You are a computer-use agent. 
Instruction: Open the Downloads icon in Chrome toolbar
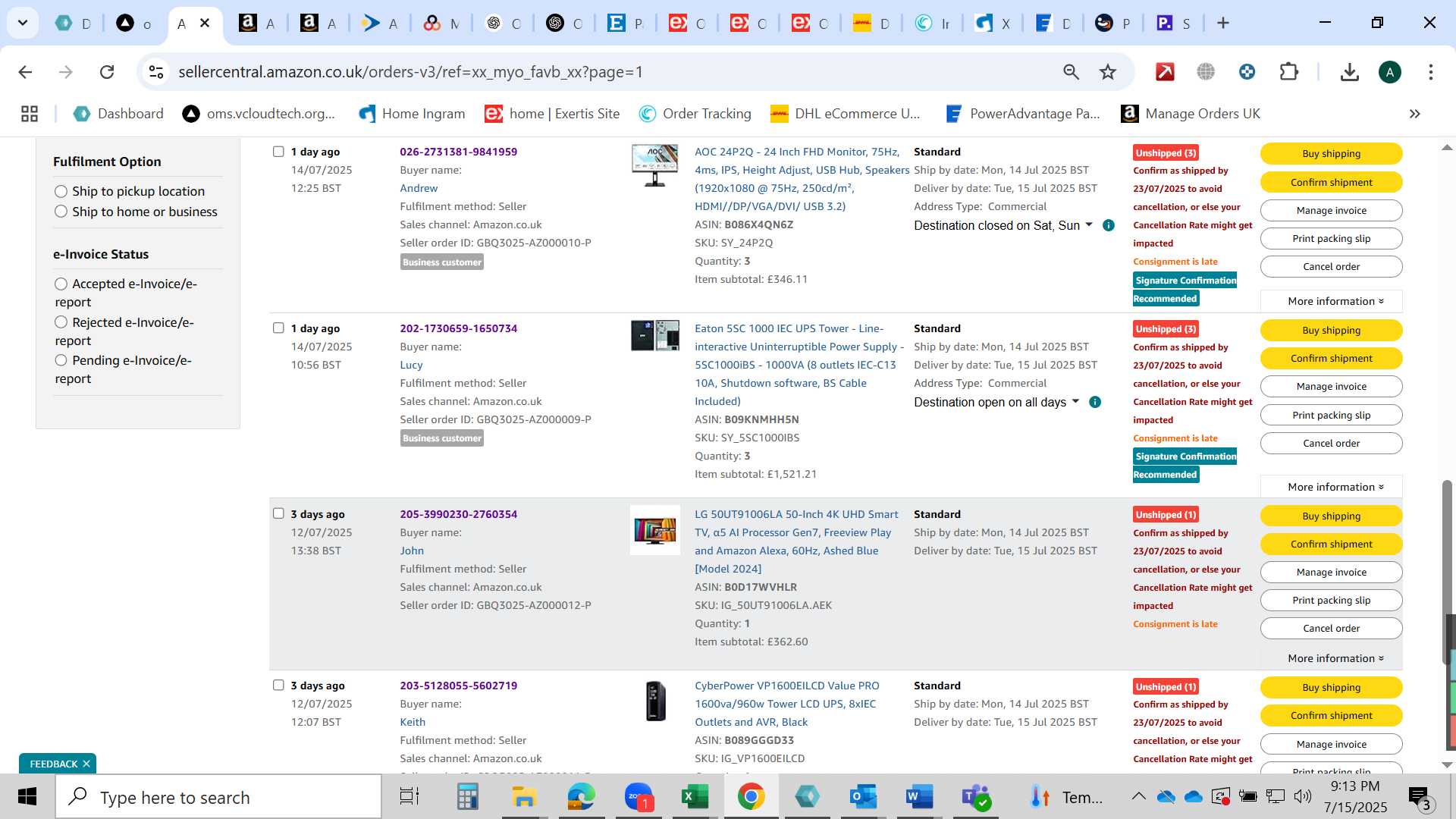point(1349,72)
